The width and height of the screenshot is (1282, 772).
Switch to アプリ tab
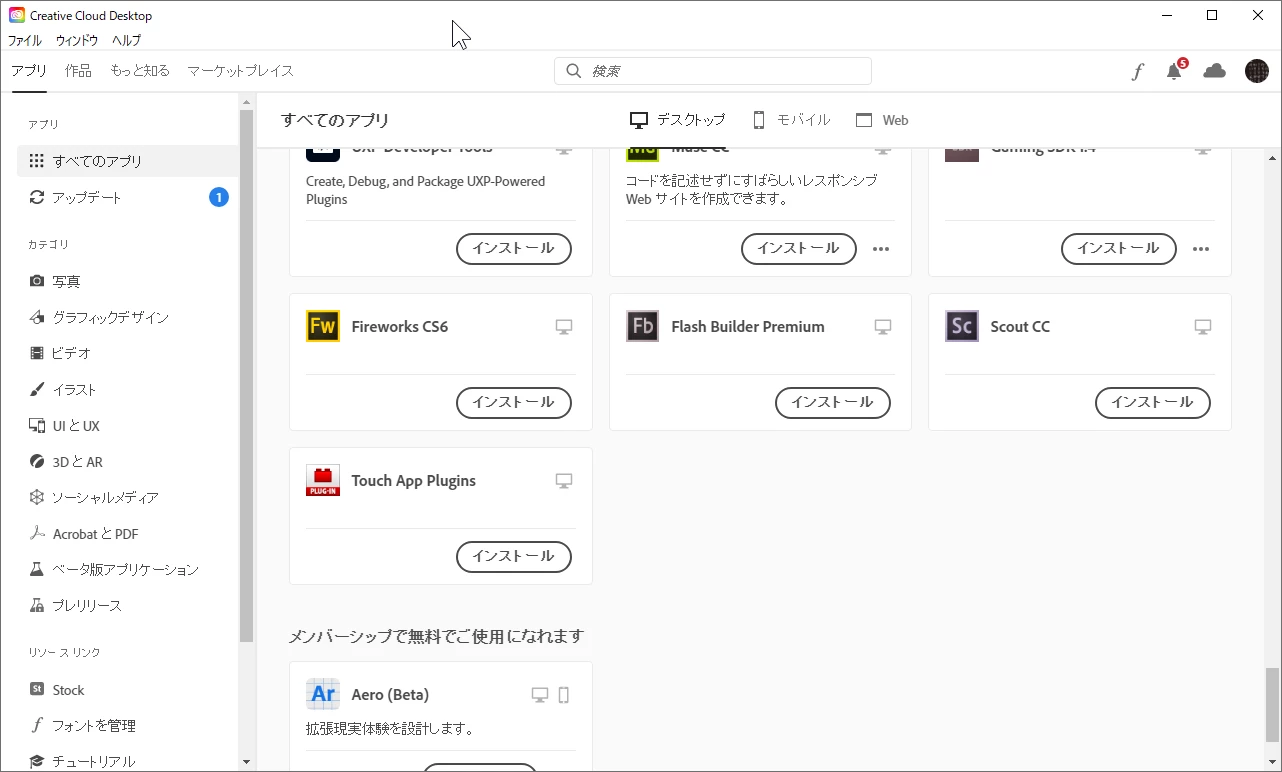[29, 71]
